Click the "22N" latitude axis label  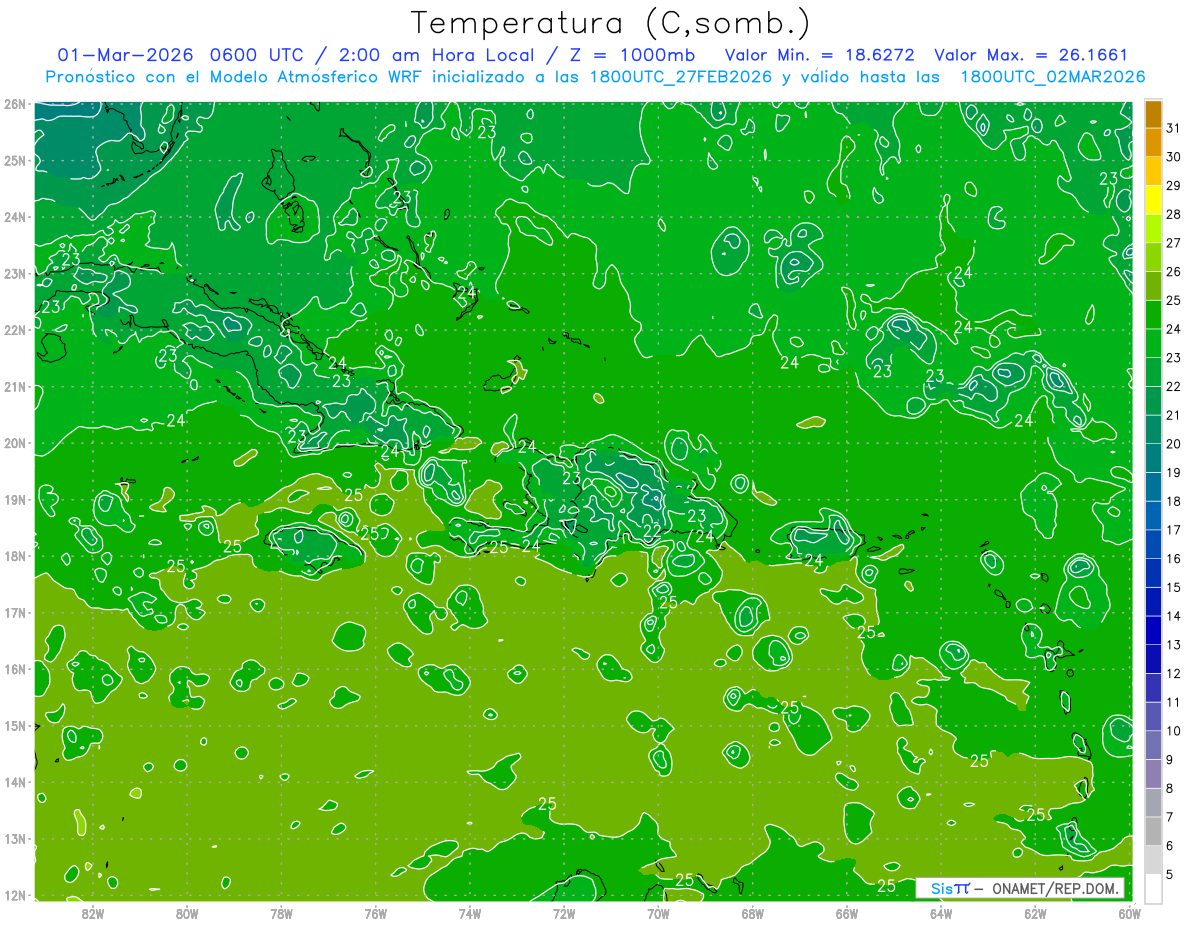tap(14, 330)
